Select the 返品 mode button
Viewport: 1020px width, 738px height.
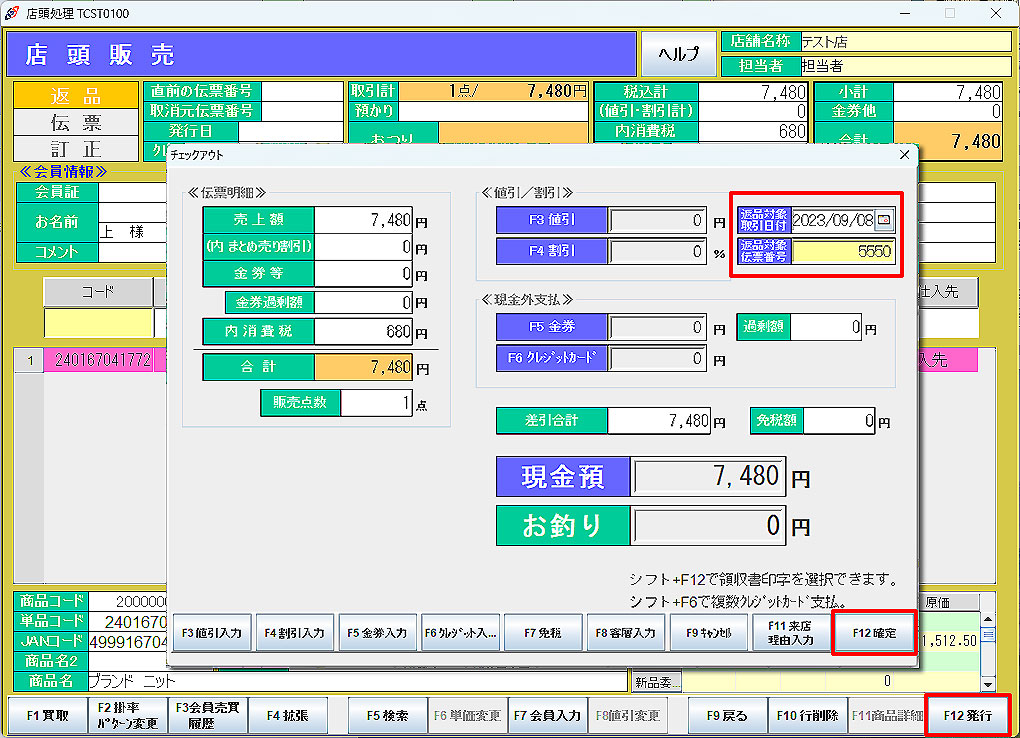pos(76,96)
